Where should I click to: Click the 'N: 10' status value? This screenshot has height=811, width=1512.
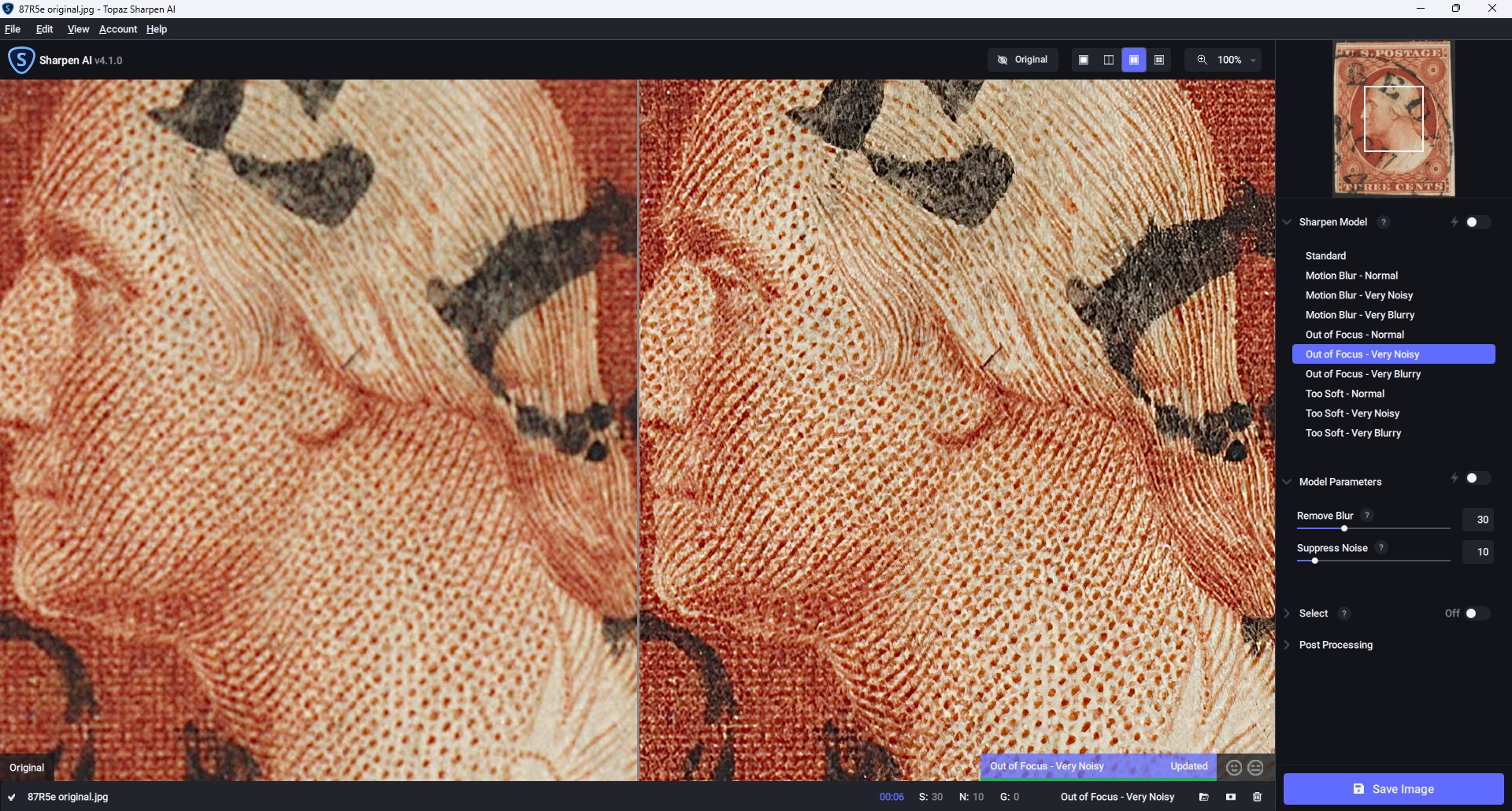tap(971, 797)
